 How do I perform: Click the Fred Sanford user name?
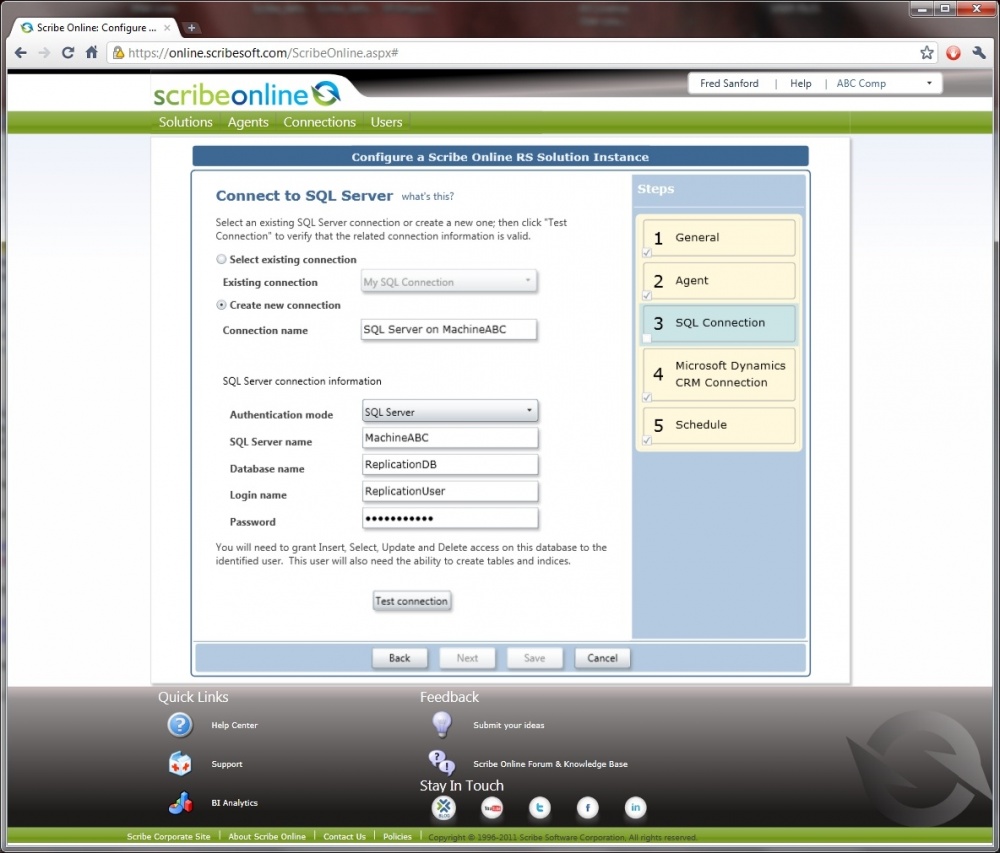729,84
